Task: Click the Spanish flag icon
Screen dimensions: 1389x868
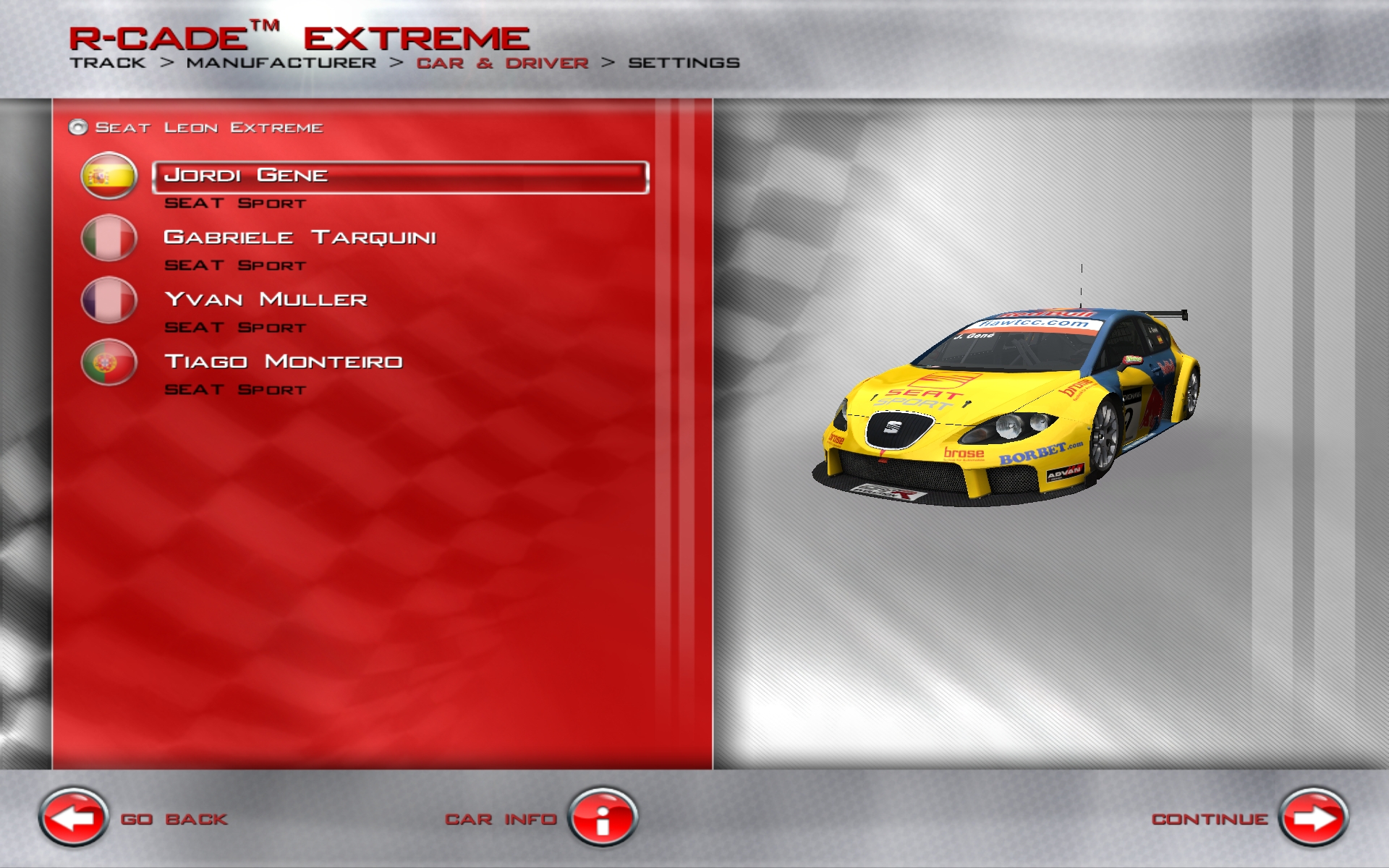Action: point(109,176)
